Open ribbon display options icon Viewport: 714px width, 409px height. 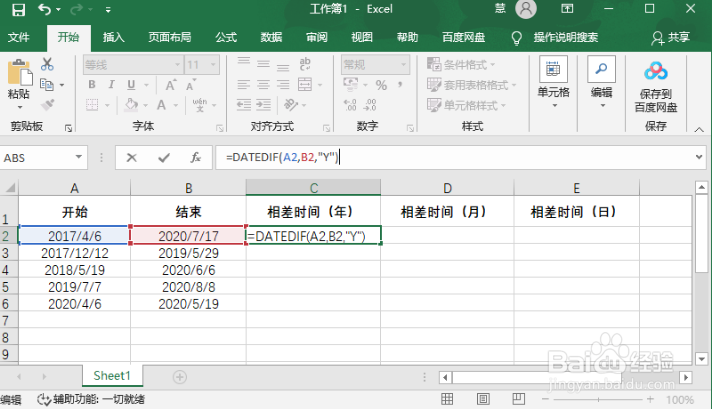click(x=567, y=9)
